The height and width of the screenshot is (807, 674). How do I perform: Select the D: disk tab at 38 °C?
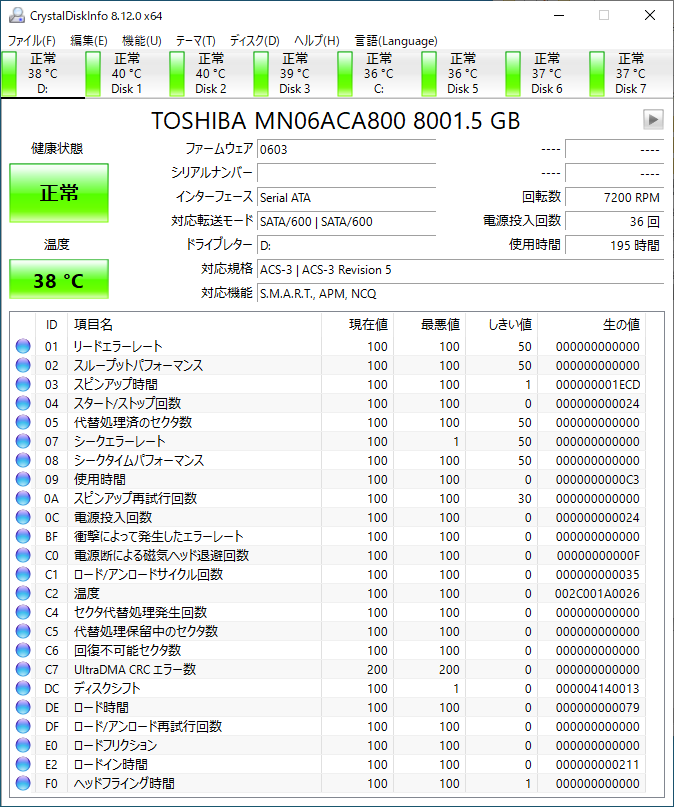point(43,74)
